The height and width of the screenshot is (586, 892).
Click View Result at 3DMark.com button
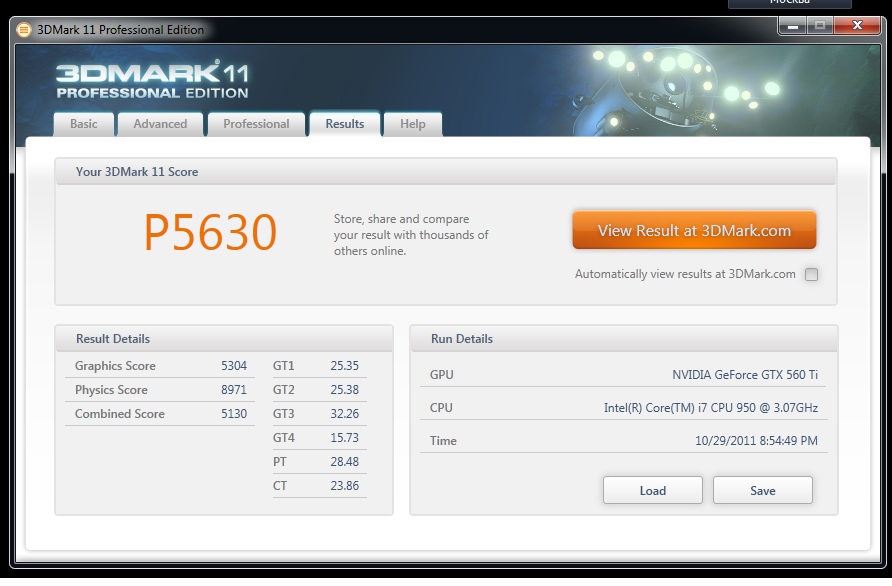point(694,230)
